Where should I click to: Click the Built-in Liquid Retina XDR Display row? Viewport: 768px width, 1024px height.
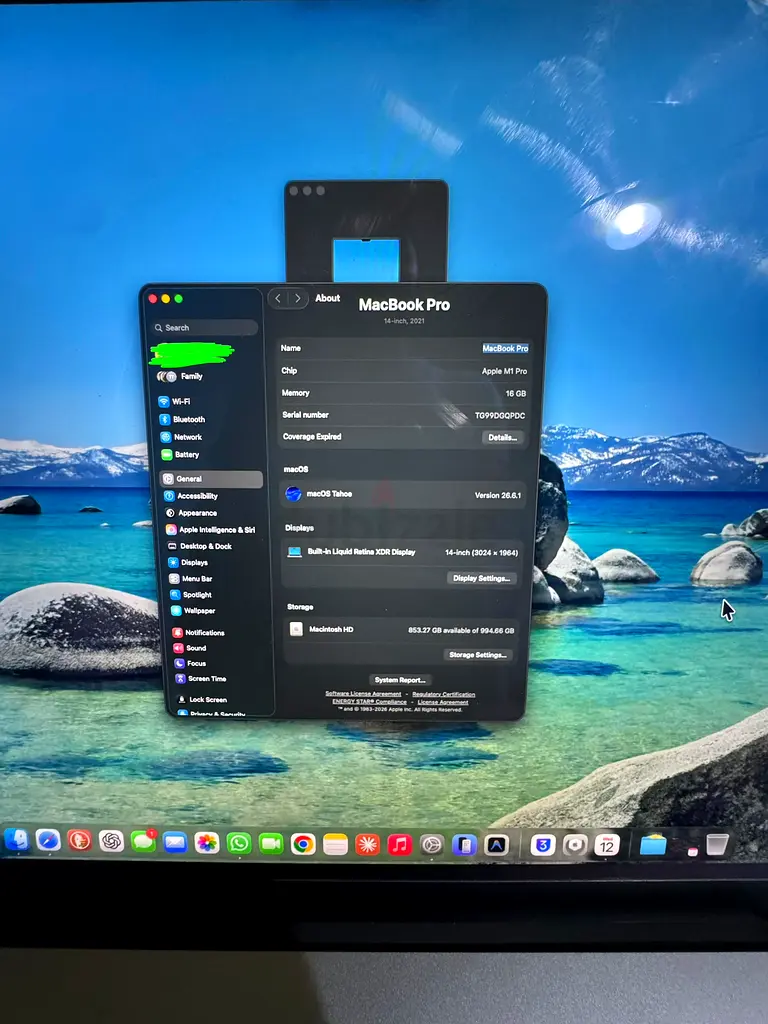pyautogui.click(x=402, y=552)
